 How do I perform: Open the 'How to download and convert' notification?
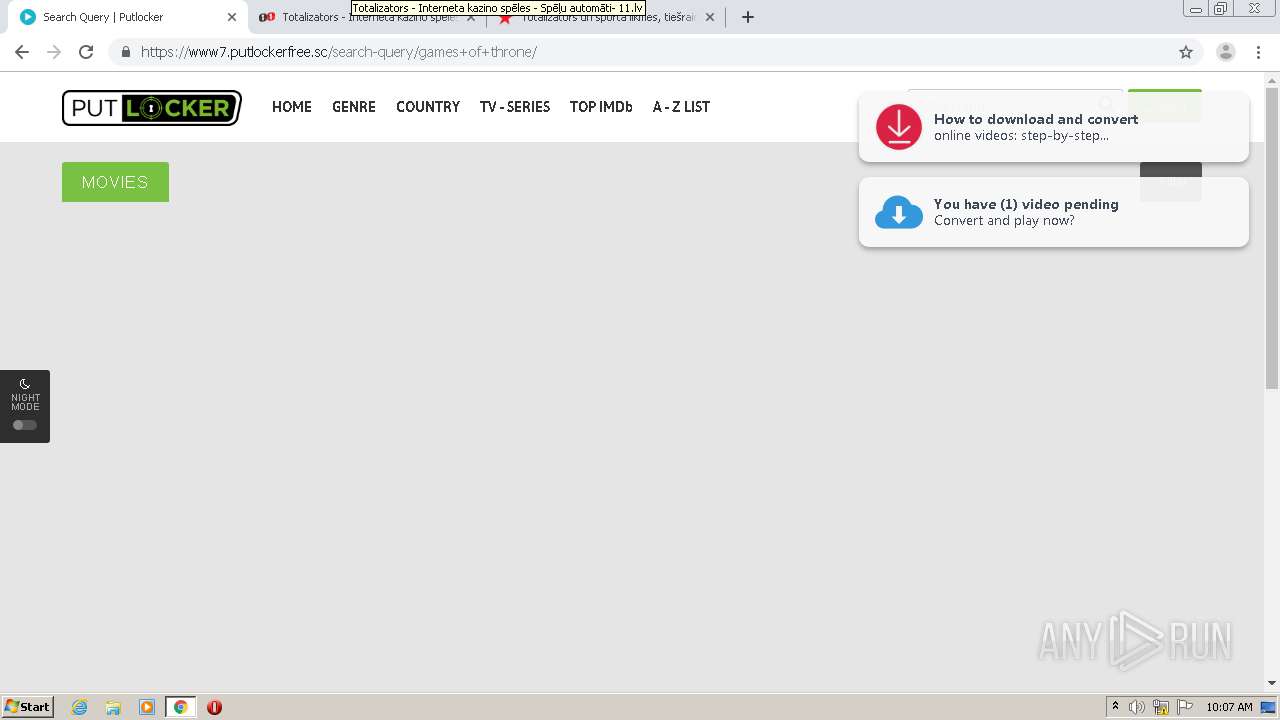1053,127
